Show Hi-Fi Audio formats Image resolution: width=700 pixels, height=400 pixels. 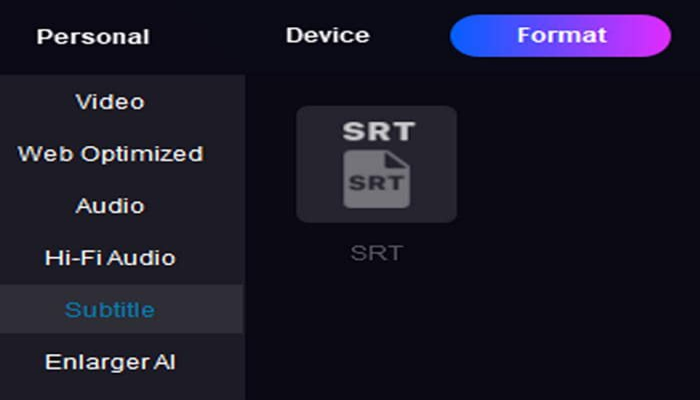[110, 258]
